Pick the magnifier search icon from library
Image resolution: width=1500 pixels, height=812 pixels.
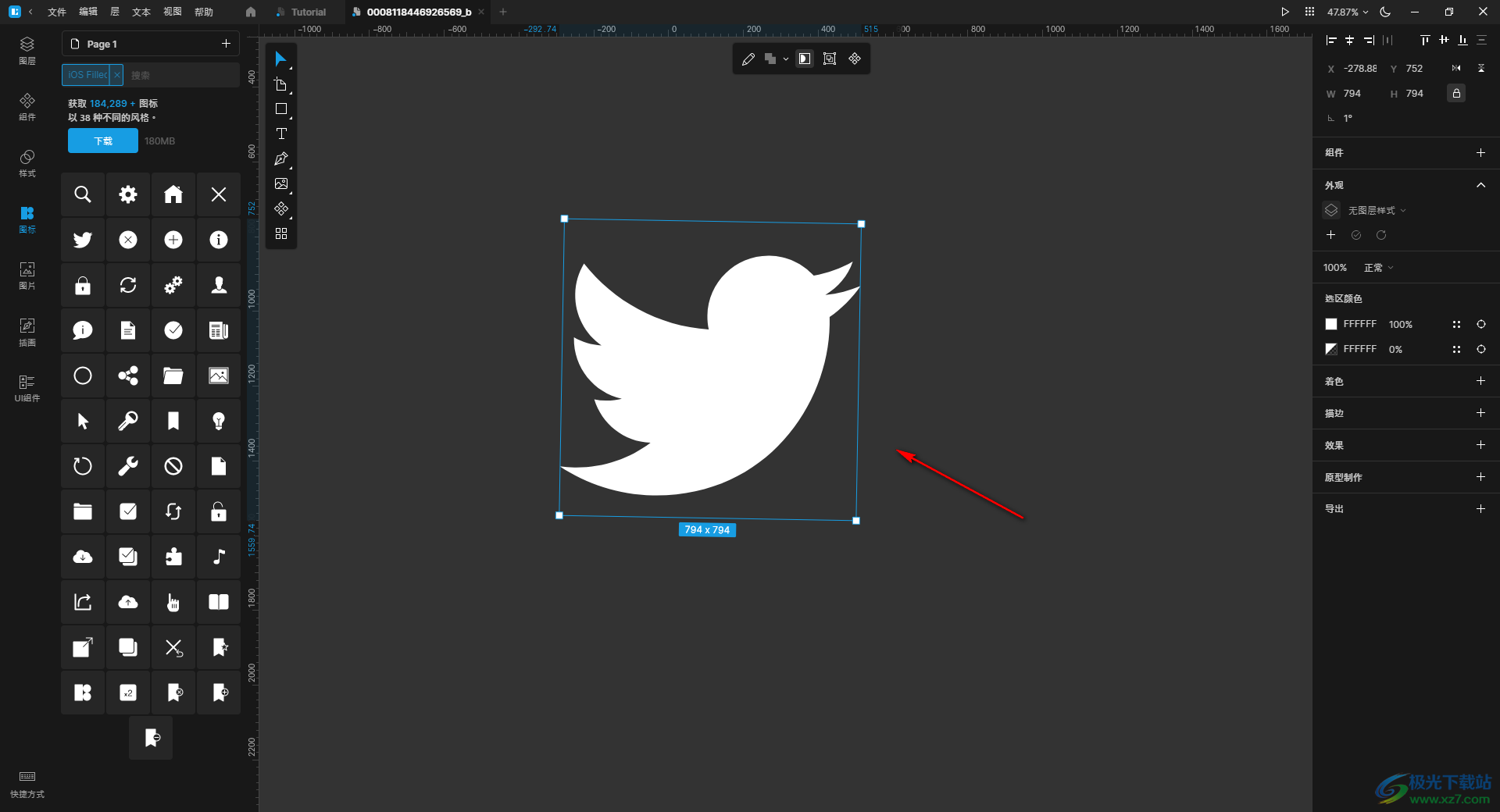(83, 194)
